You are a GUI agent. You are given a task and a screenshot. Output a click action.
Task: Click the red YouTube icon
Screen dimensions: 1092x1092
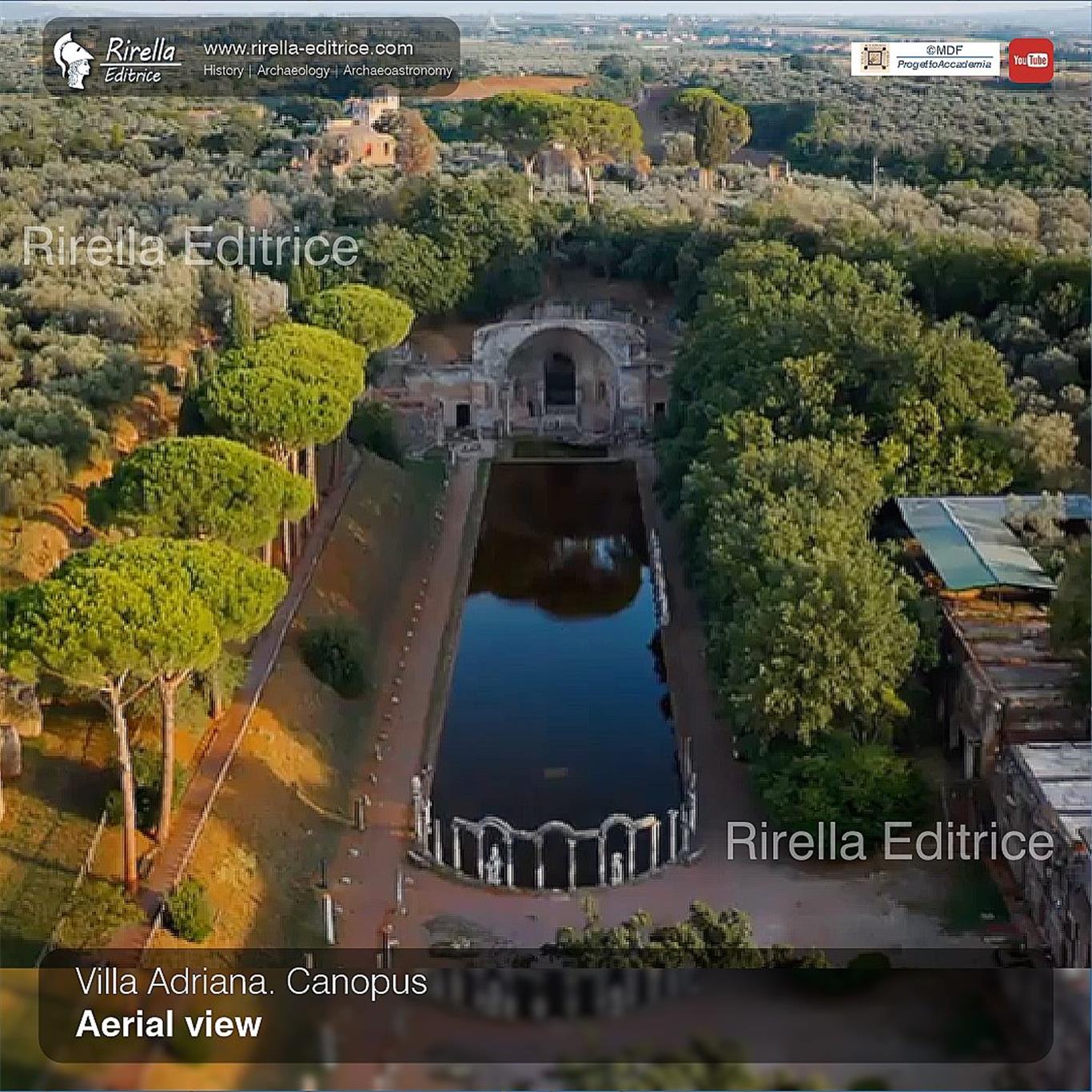[1030, 61]
